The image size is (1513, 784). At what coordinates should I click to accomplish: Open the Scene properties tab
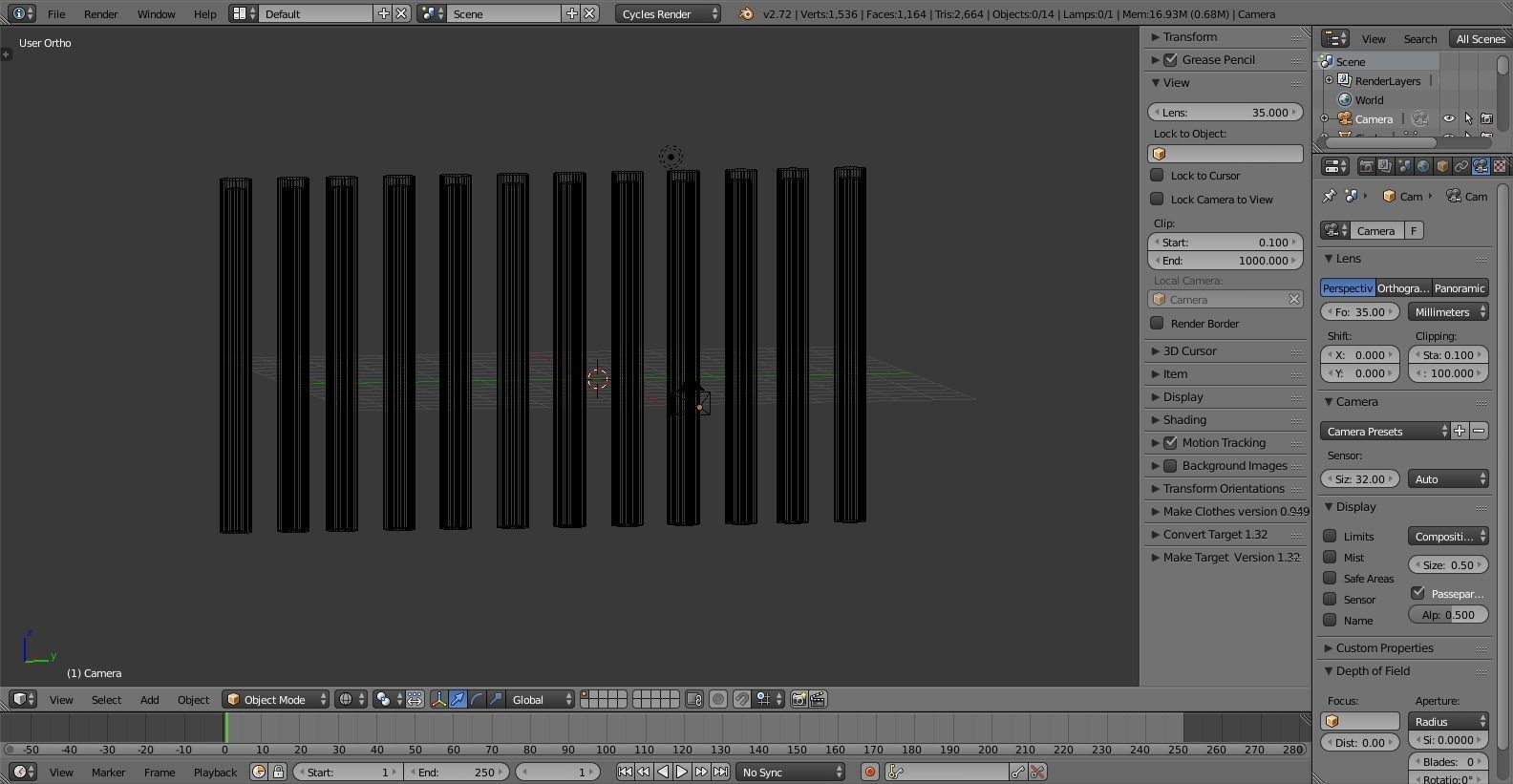1404,166
